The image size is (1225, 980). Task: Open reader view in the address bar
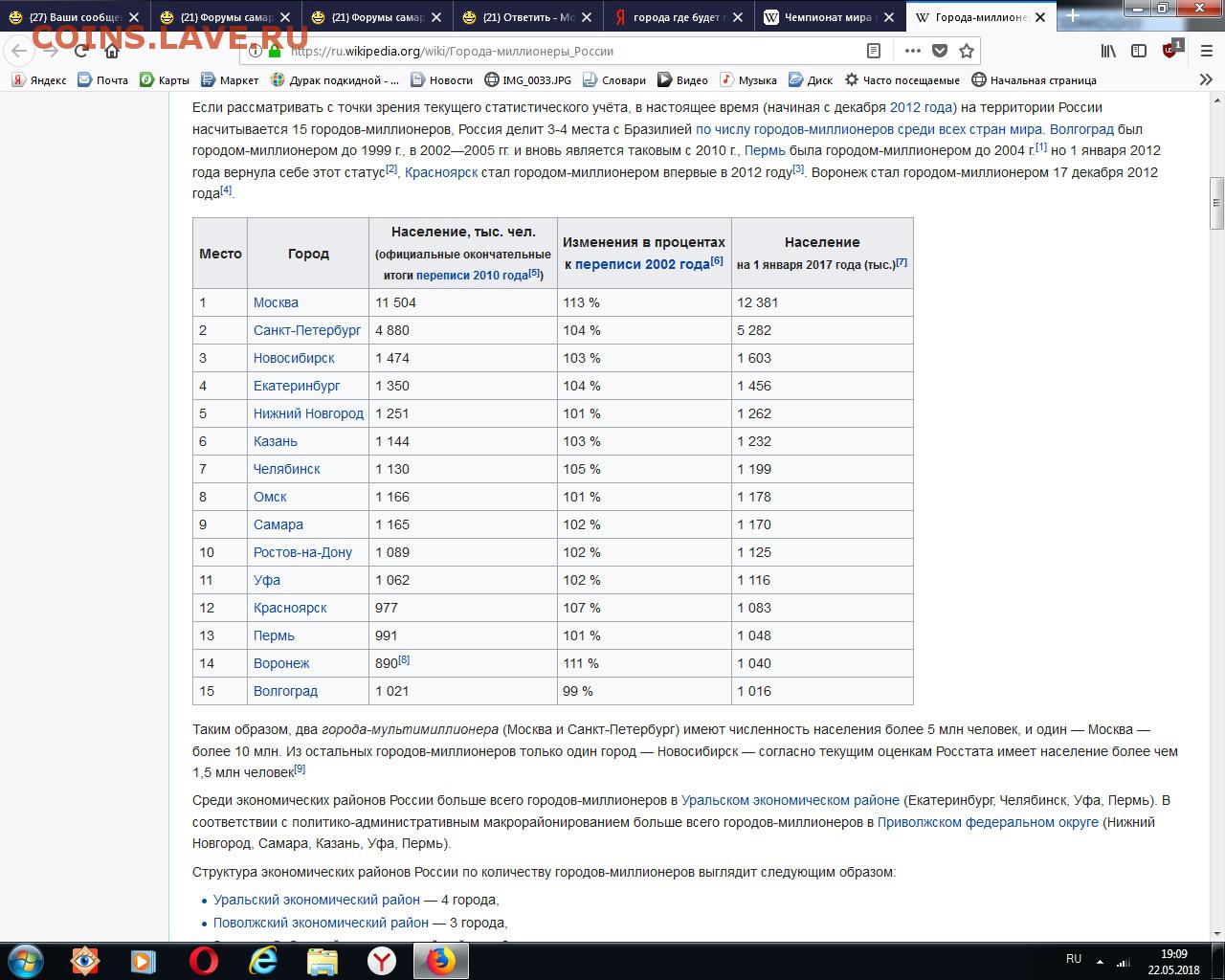(x=874, y=51)
